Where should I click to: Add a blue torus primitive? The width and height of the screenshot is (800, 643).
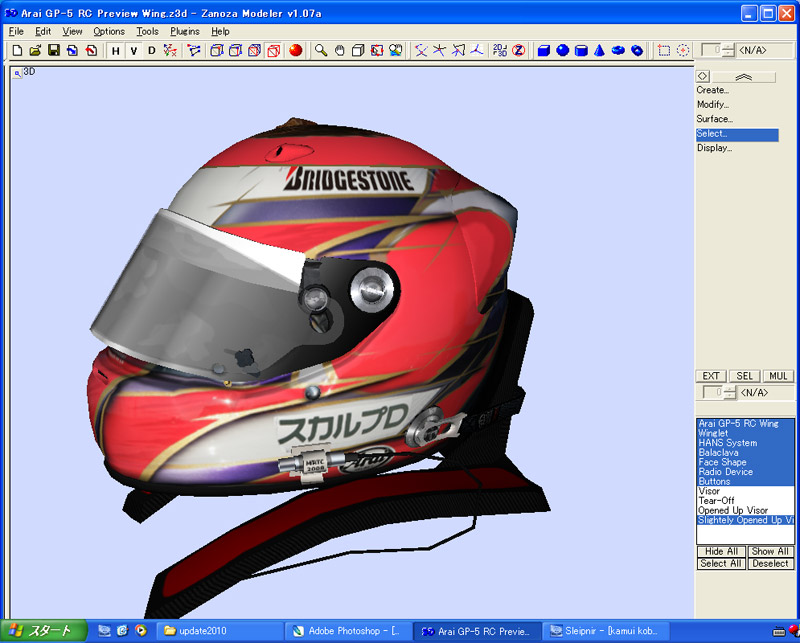click(618, 50)
